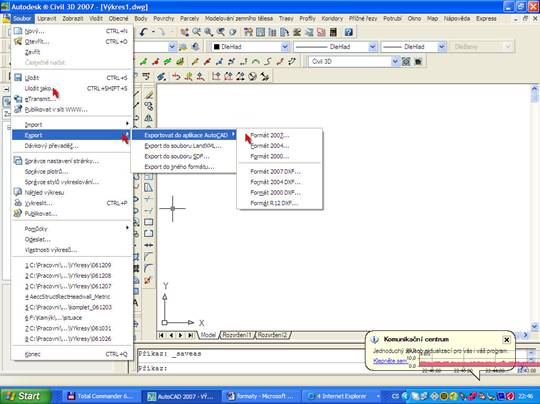Expand the Import submenu

pos(72,125)
